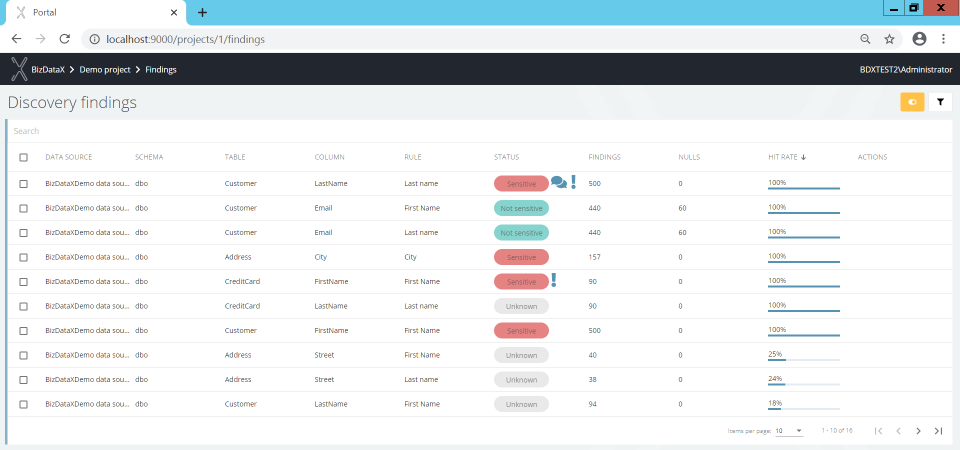Image resolution: width=960 pixels, height=450 pixels.
Task: Open Unknown status on Street First Name row
Action: click(522, 355)
